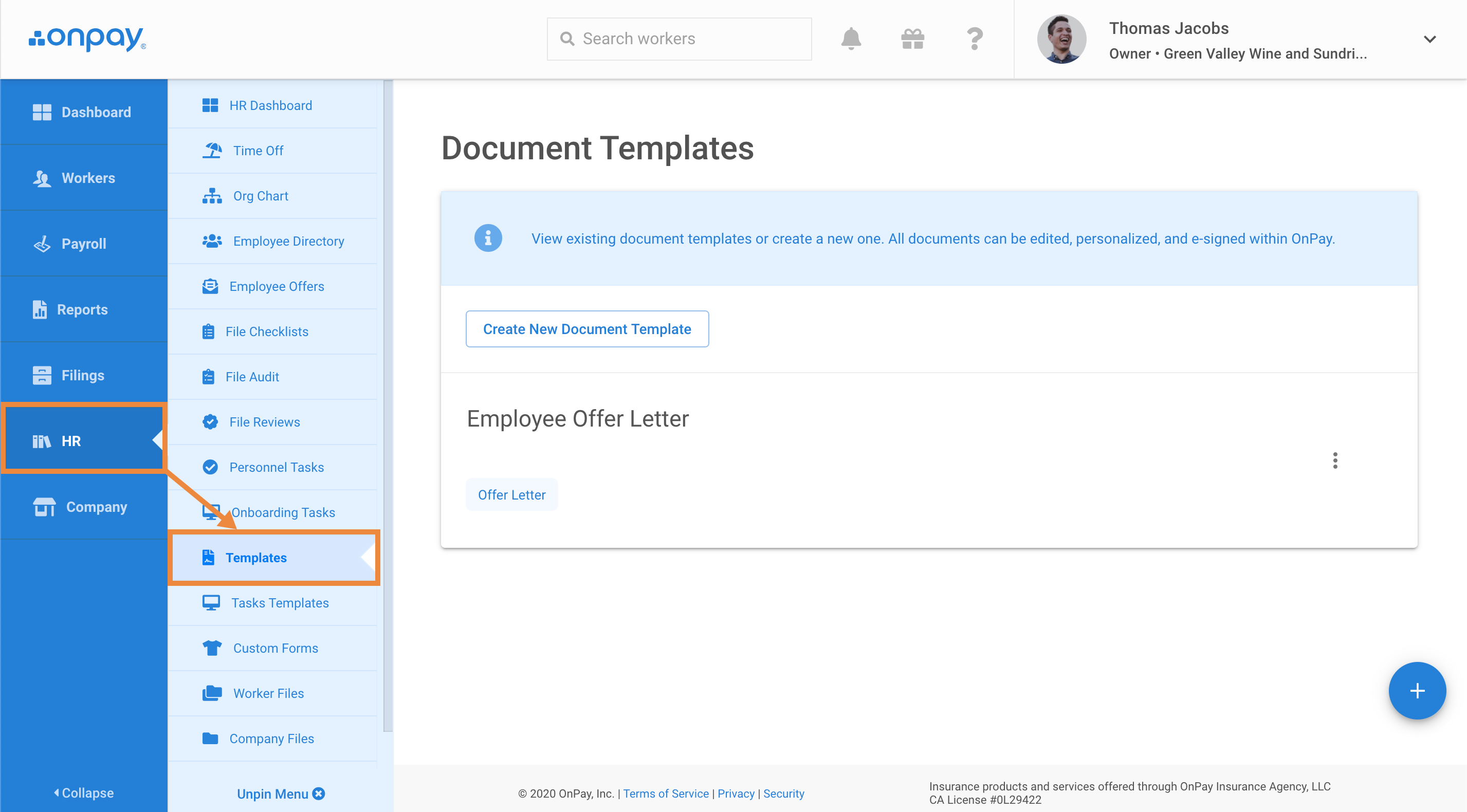Click the HR submenu vertical scrollbar
The width and height of the screenshot is (1467, 812).
(388, 405)
